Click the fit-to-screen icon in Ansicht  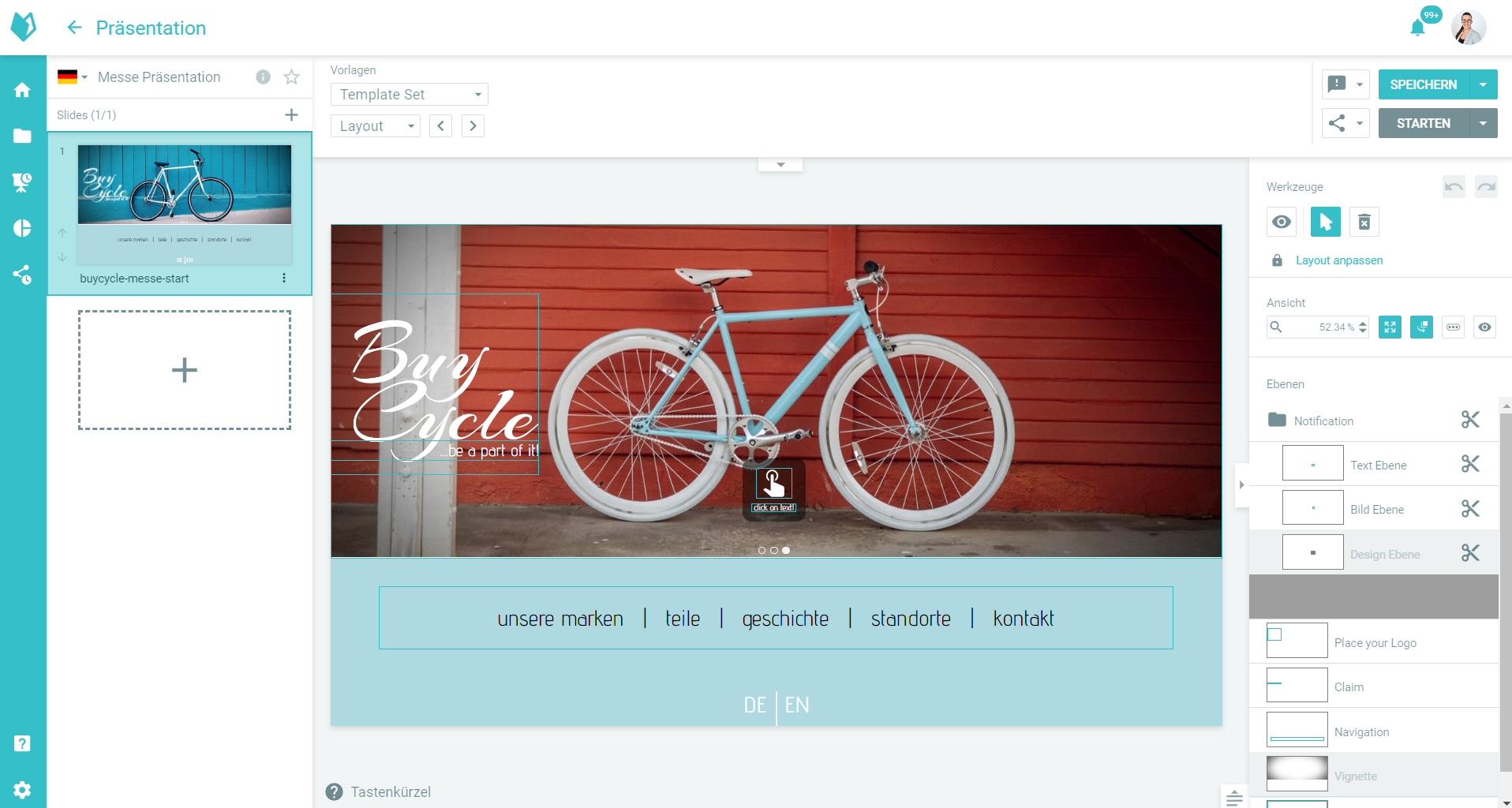1390,327
